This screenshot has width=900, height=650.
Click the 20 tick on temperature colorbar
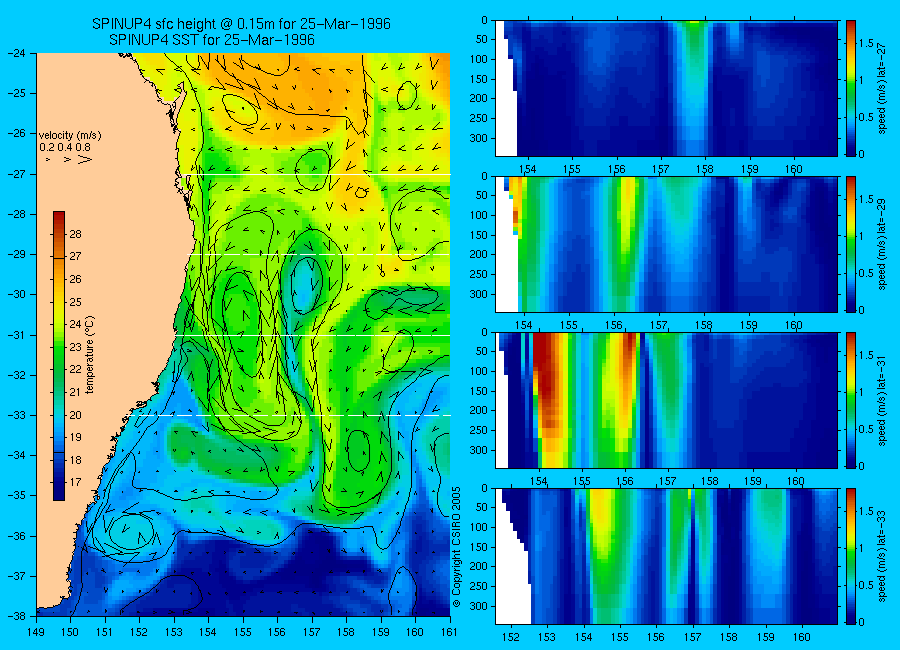pyautogui.click(x=75, y=415)
